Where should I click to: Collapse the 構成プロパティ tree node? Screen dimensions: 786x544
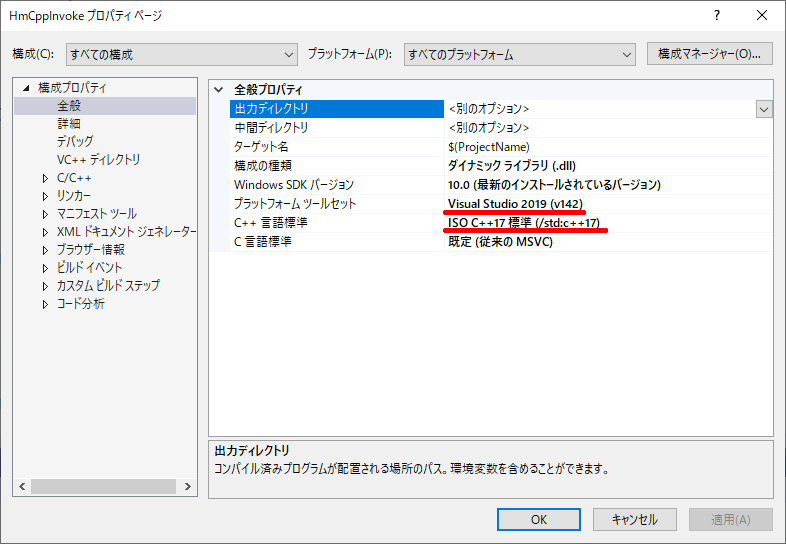27,88
